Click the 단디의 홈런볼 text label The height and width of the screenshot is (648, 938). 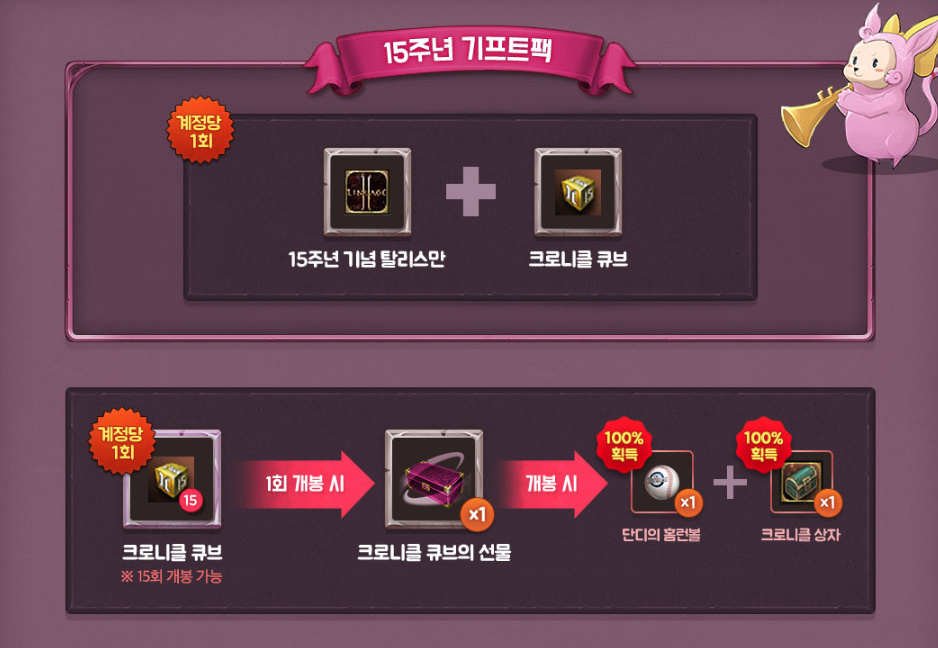point(661,534)
